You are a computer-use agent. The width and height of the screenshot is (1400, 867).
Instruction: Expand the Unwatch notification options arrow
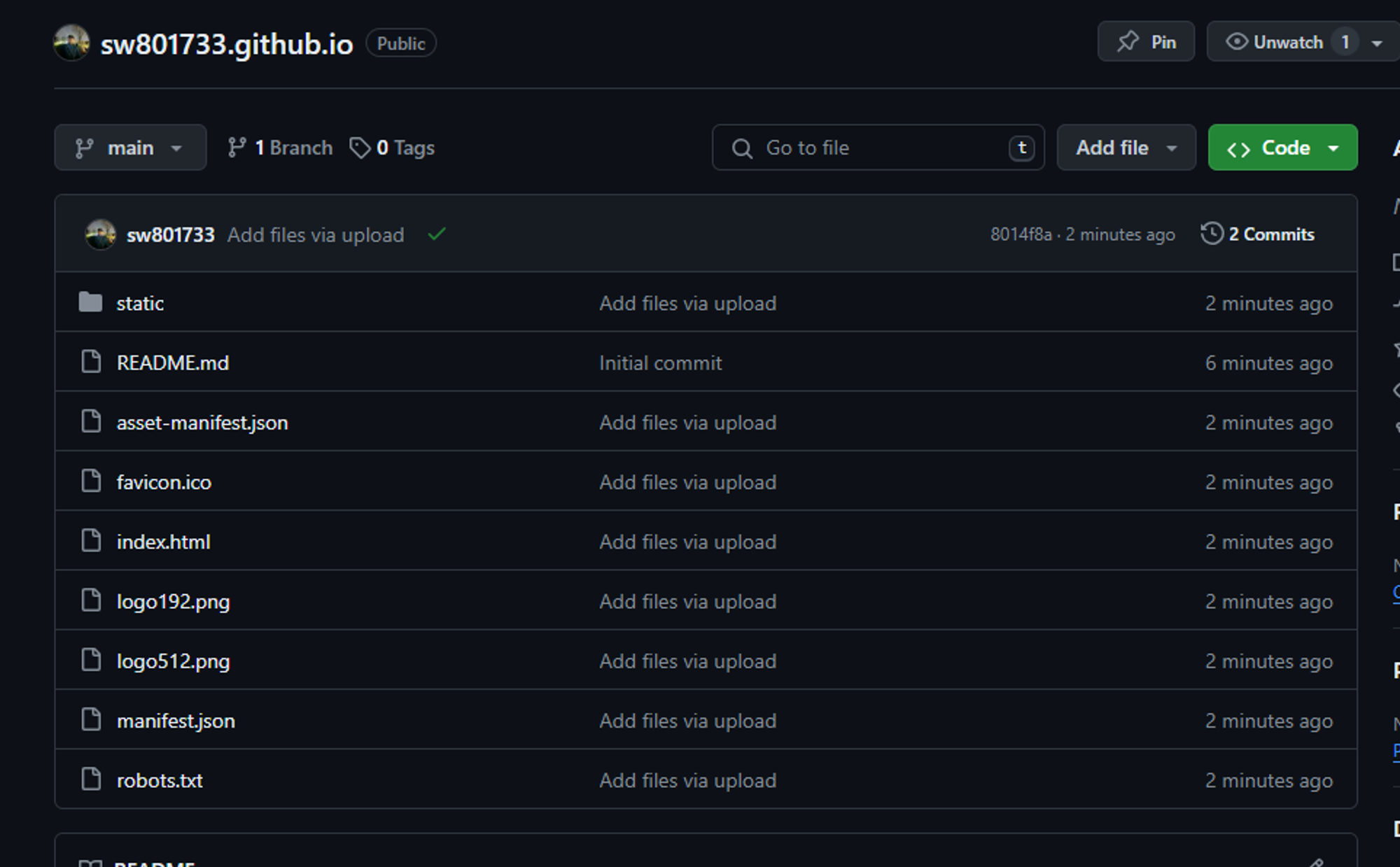tap(1377, 43)
